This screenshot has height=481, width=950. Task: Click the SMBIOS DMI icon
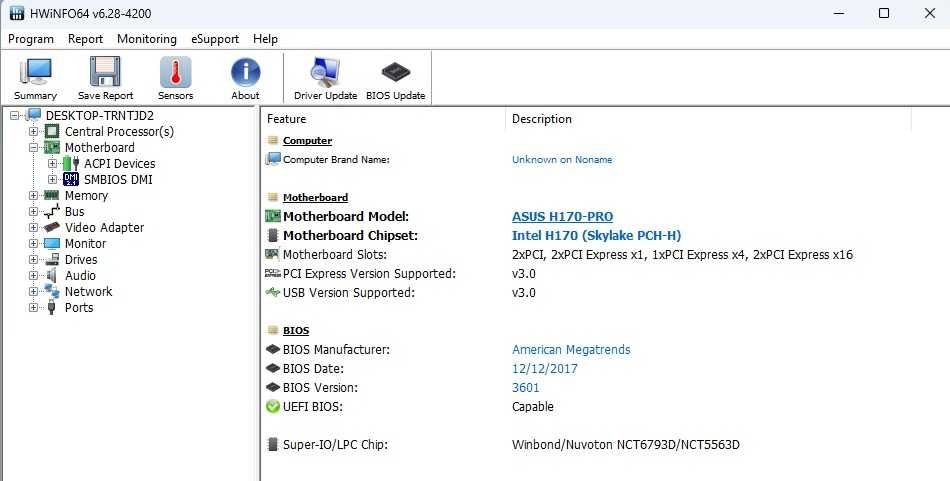click(71, 179)
